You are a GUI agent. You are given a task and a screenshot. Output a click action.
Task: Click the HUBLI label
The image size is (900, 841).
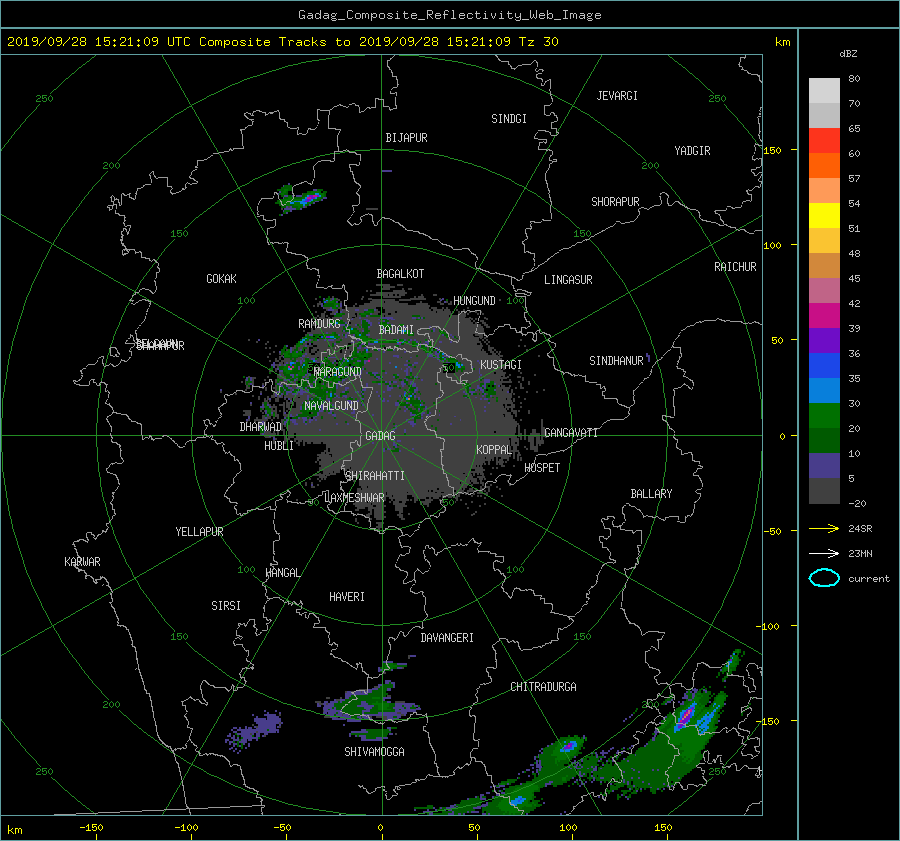click(279, 446)
